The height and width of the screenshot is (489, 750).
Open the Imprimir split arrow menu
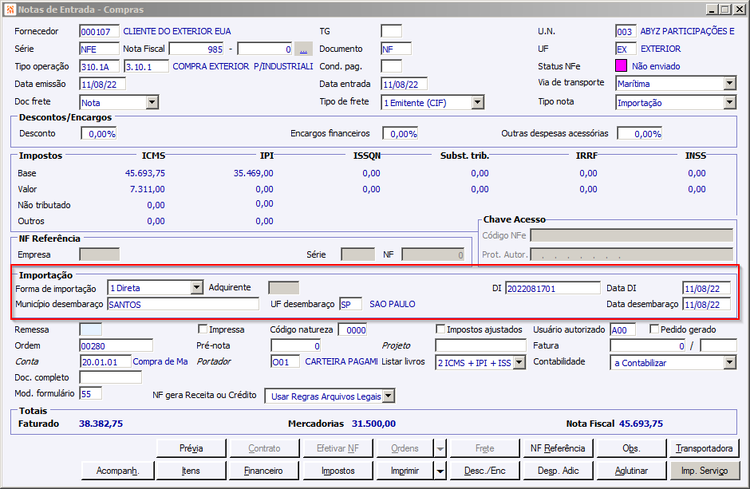tap(441, 470)
